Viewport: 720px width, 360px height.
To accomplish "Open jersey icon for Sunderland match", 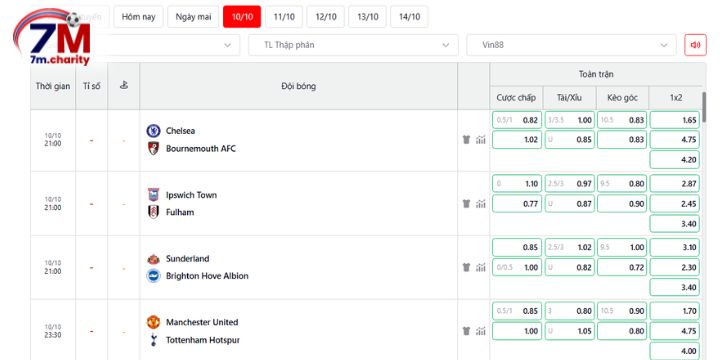I will pyautogui.click(x=467, y=267).
